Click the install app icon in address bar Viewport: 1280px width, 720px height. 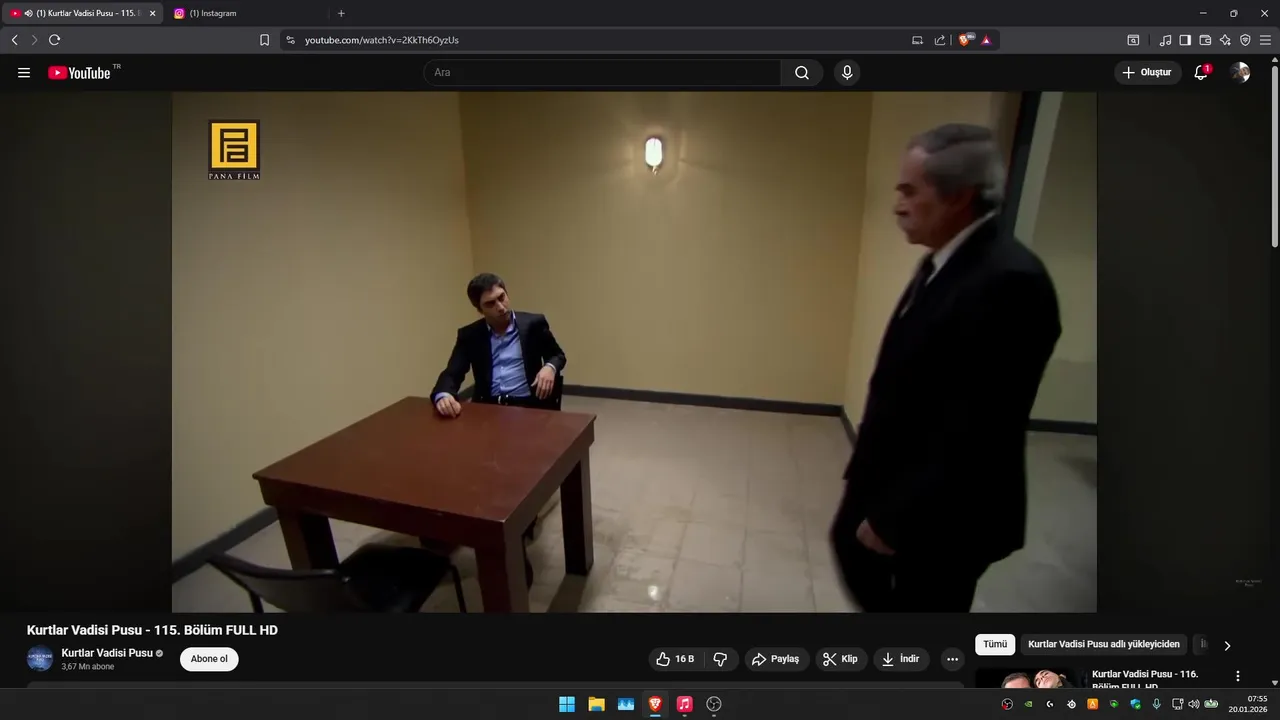917,40
